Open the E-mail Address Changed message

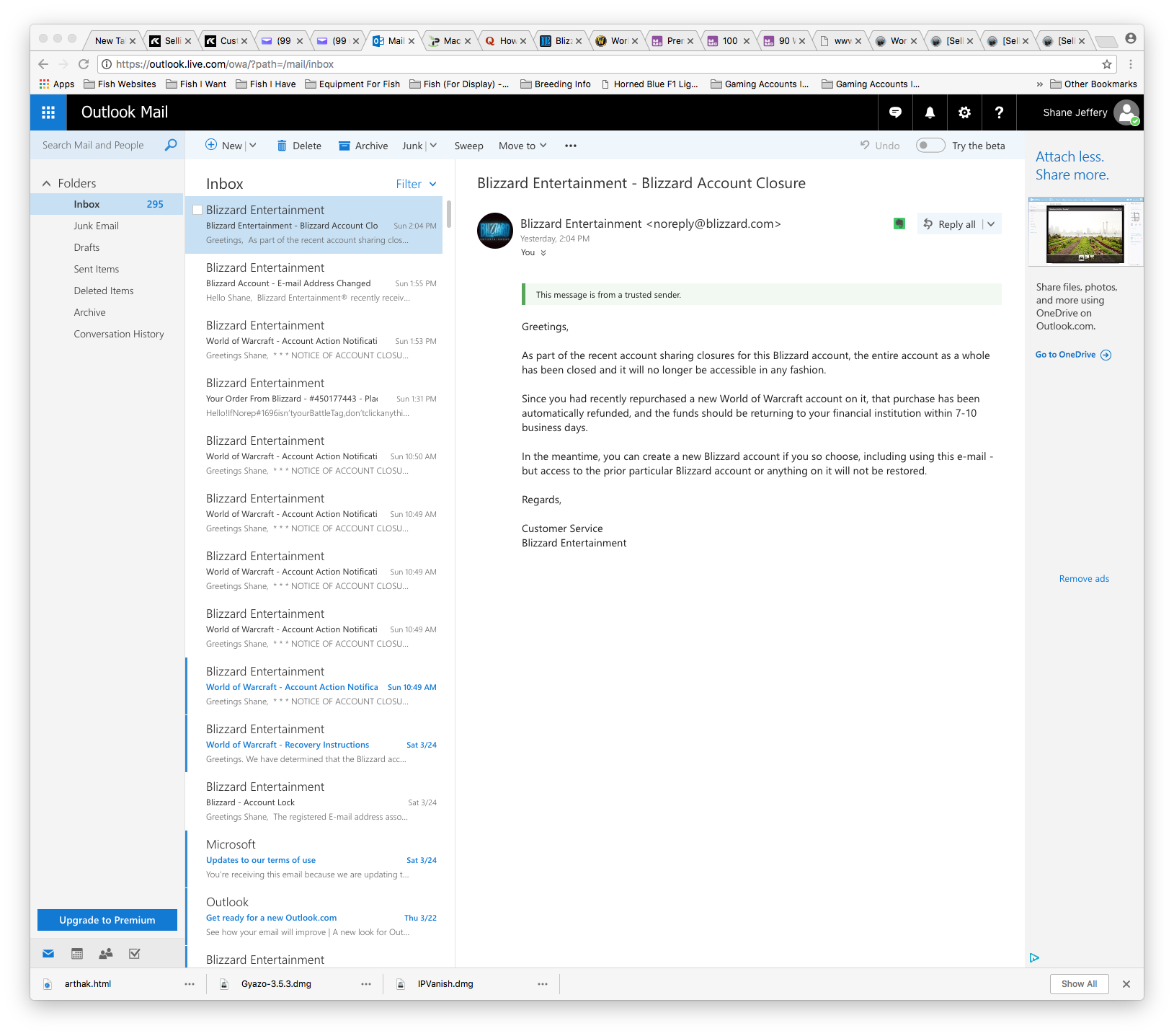click(x=314, y=283)
